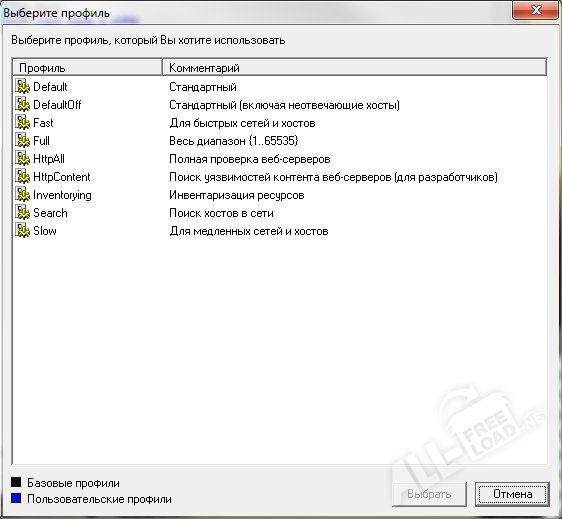Click the Search profile icon
The width and height of the screenshot is (562, 519).
coord(23,213)
